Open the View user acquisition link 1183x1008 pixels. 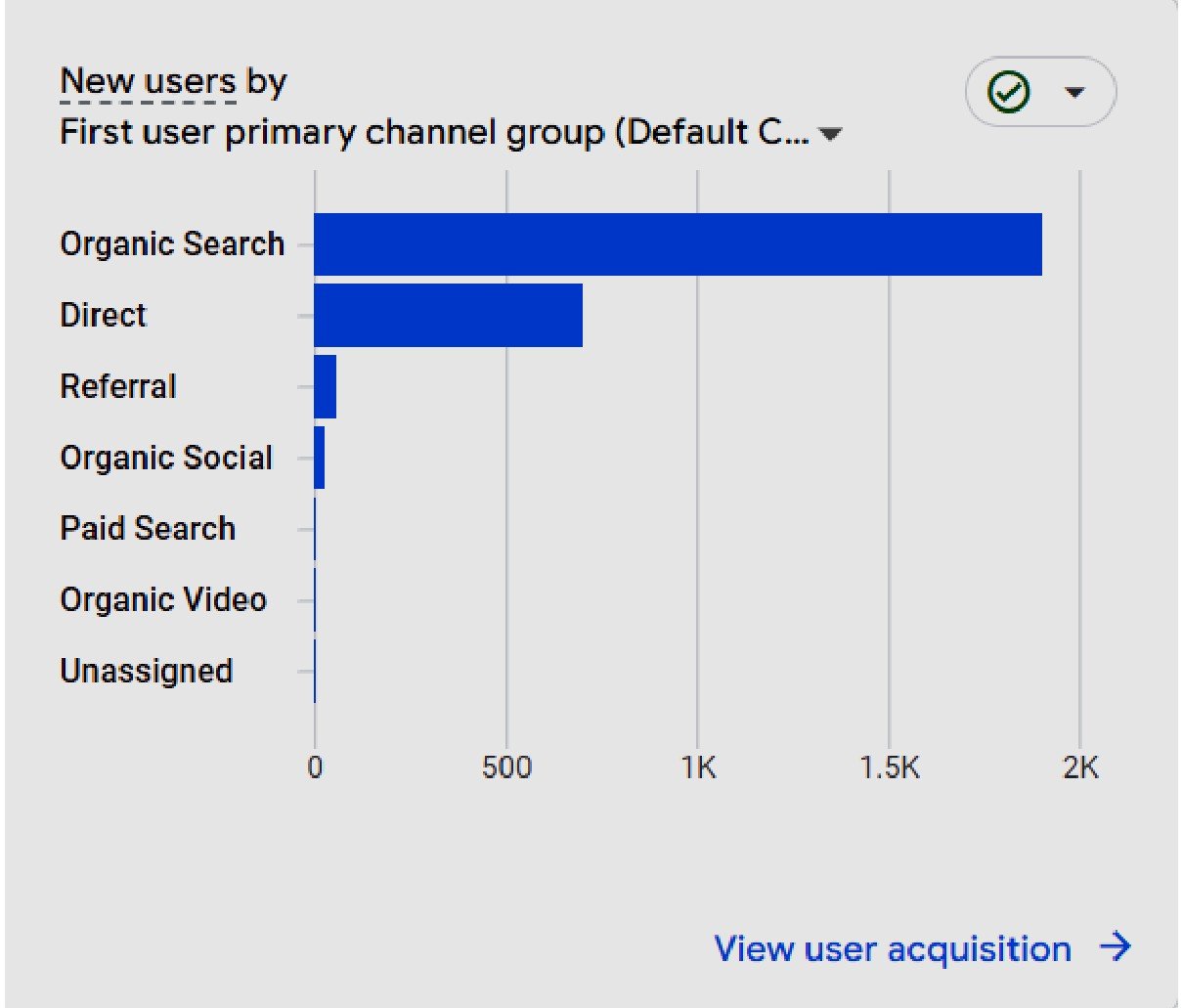pyautogui.click(x=892, y=948)
